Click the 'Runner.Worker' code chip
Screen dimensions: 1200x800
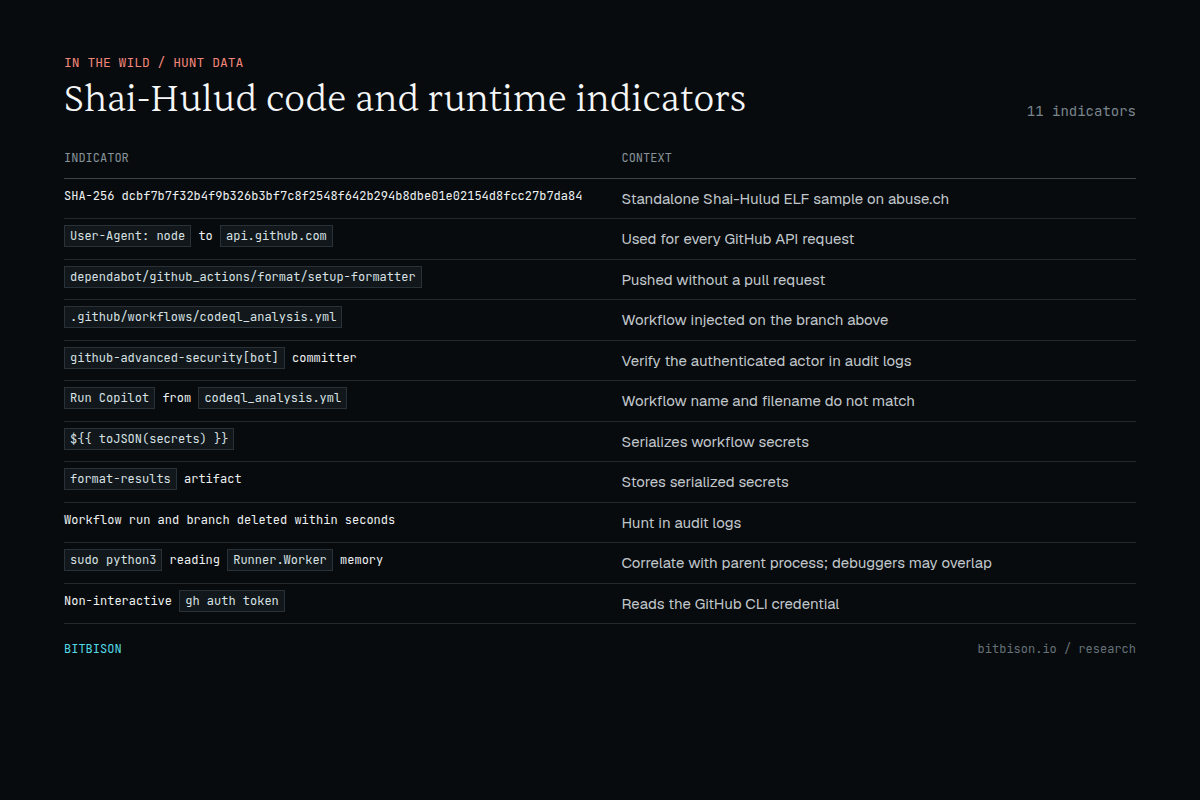280,560
